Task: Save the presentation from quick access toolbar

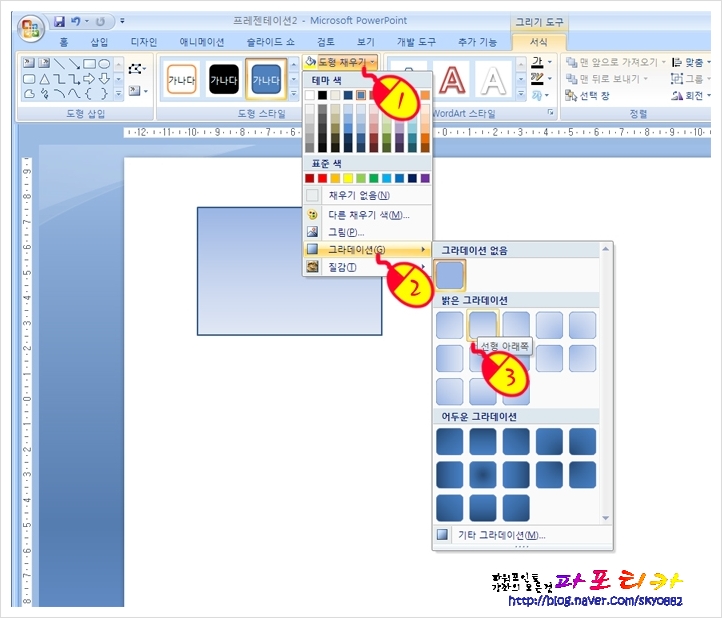Action: coord(59,21)
